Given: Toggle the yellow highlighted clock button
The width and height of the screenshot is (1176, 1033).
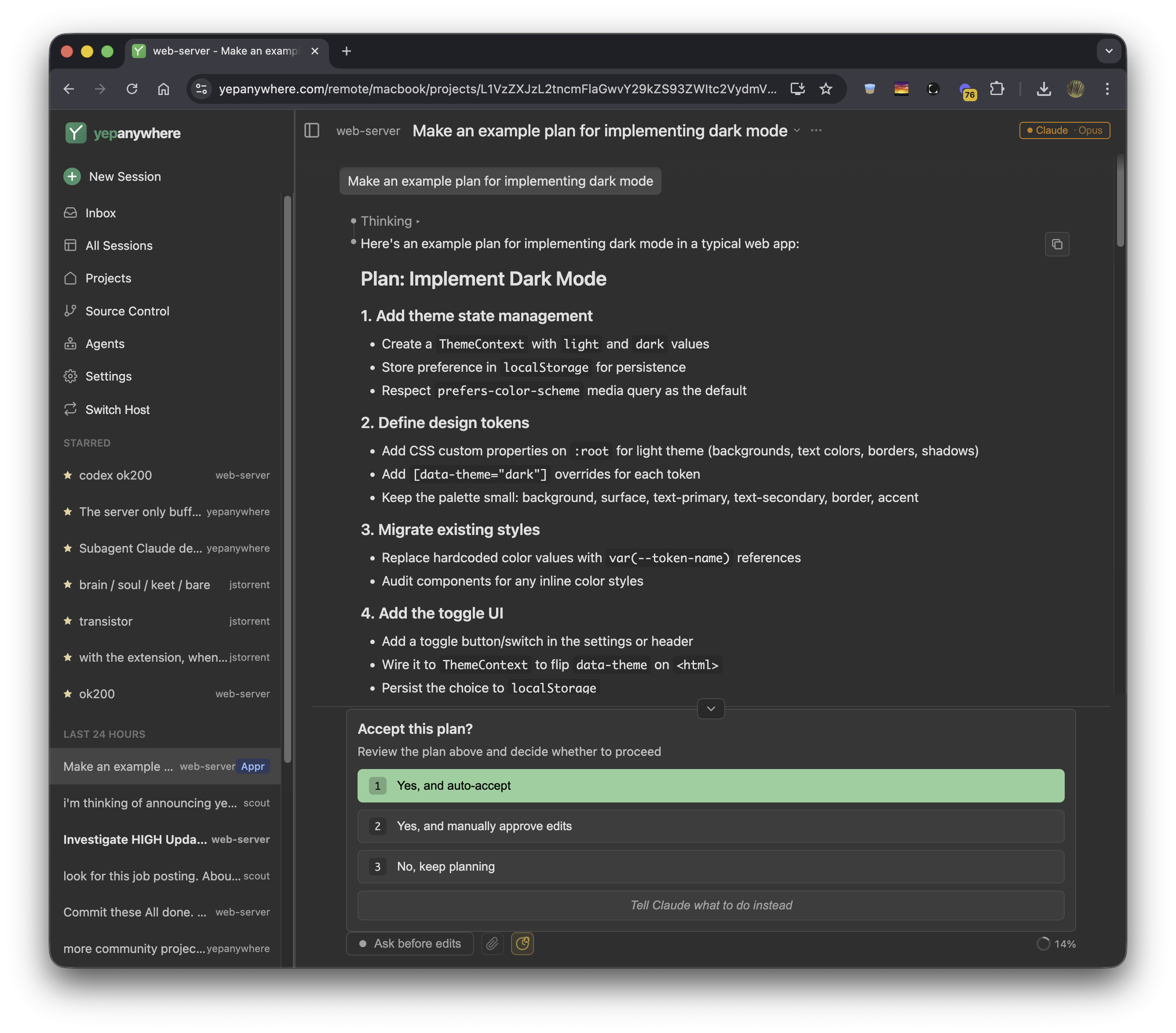Looking at the screenshot, I should tap(522, 943).
